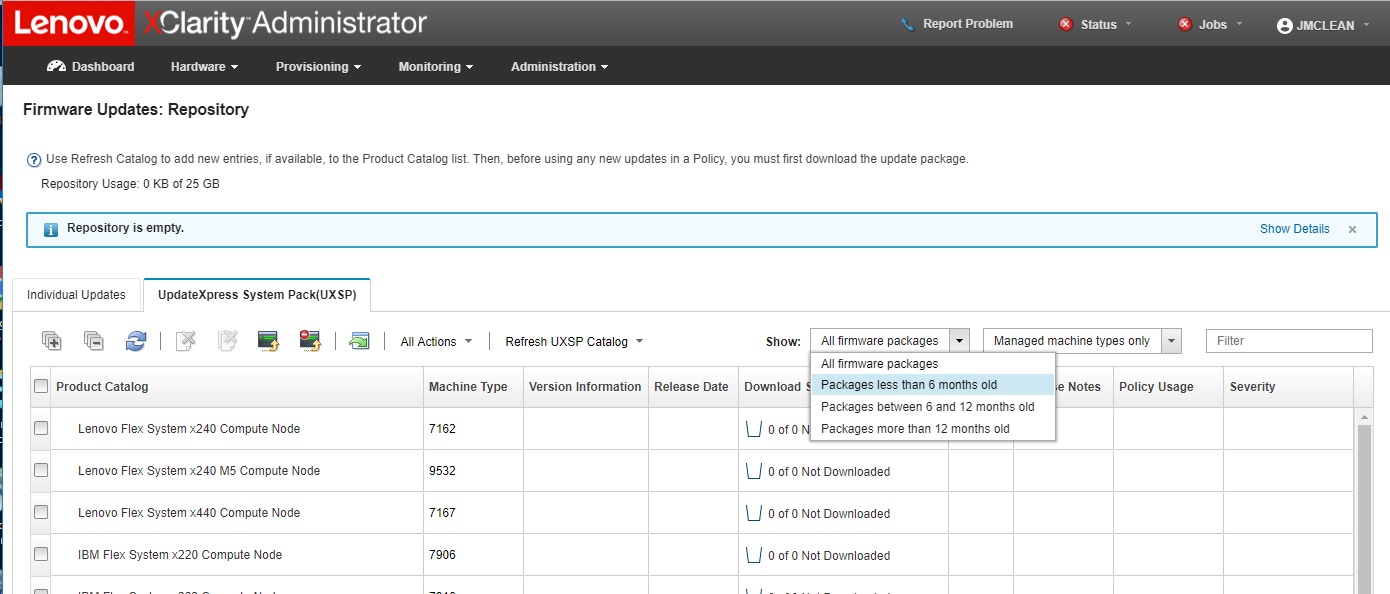Click the collapse all icon in toolbar

click(x=94, y=341)
